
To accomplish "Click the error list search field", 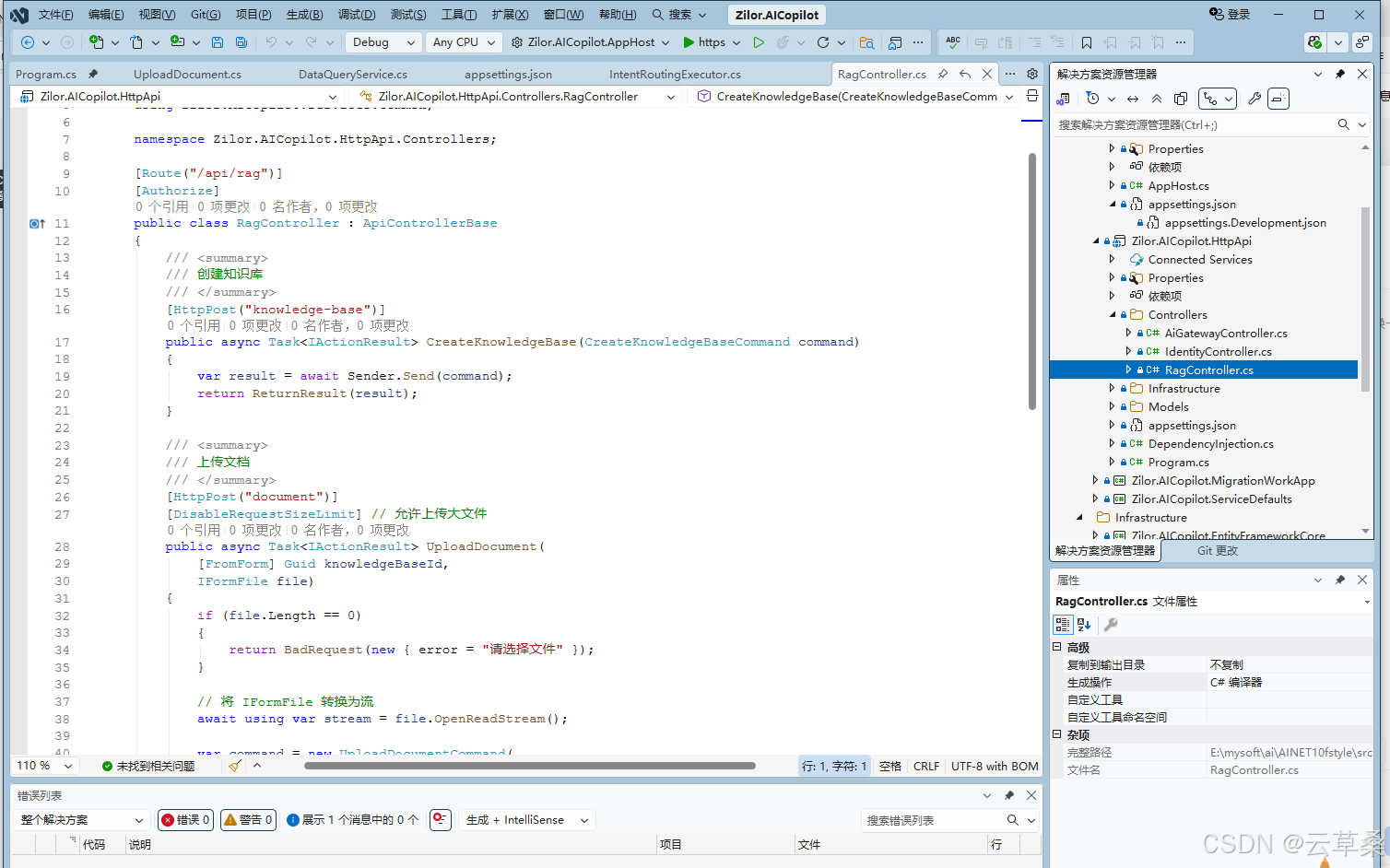I will tap(934, 819).
